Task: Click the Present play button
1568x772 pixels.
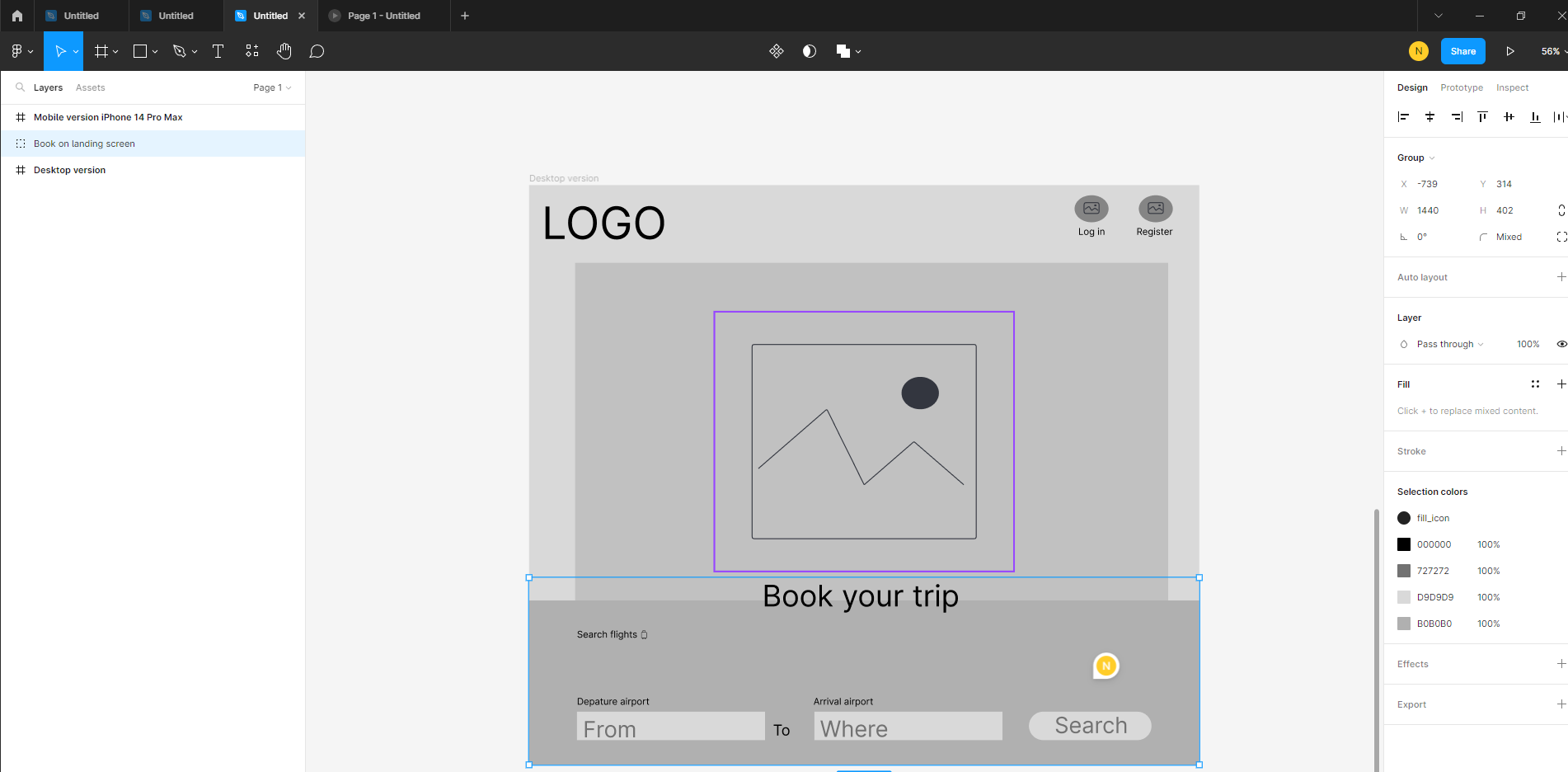Action: [x=1509, y=51]
